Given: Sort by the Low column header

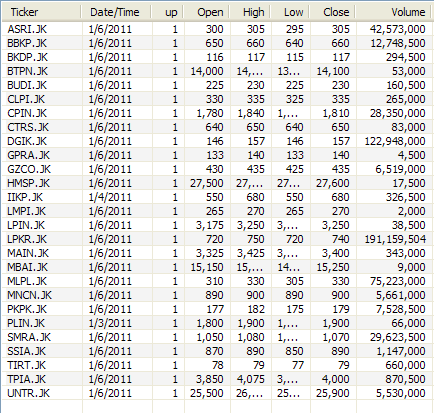Looking at the screenshot, I should coord(290,12).
